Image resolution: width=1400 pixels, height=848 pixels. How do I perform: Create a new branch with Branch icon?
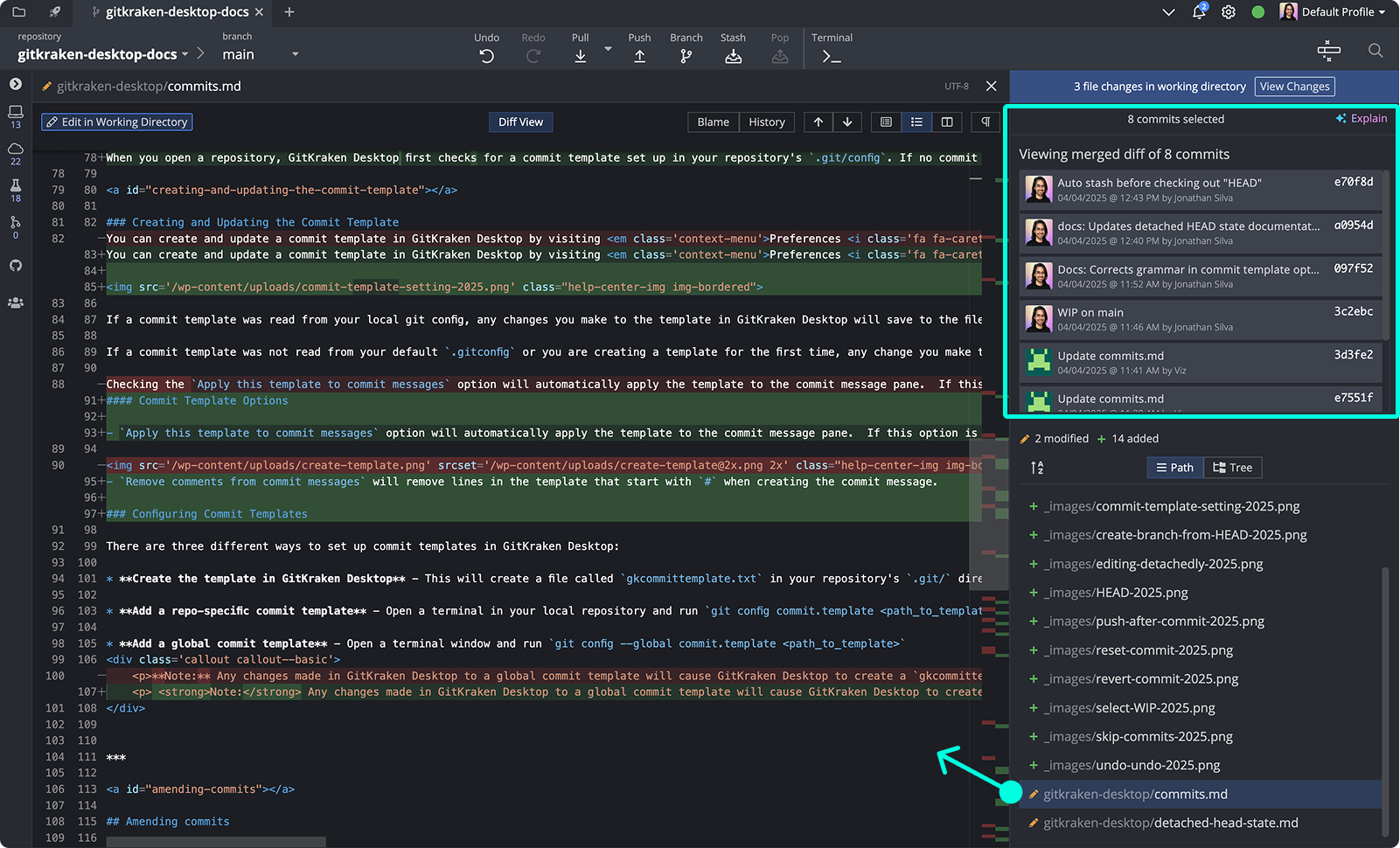(686, 56)
